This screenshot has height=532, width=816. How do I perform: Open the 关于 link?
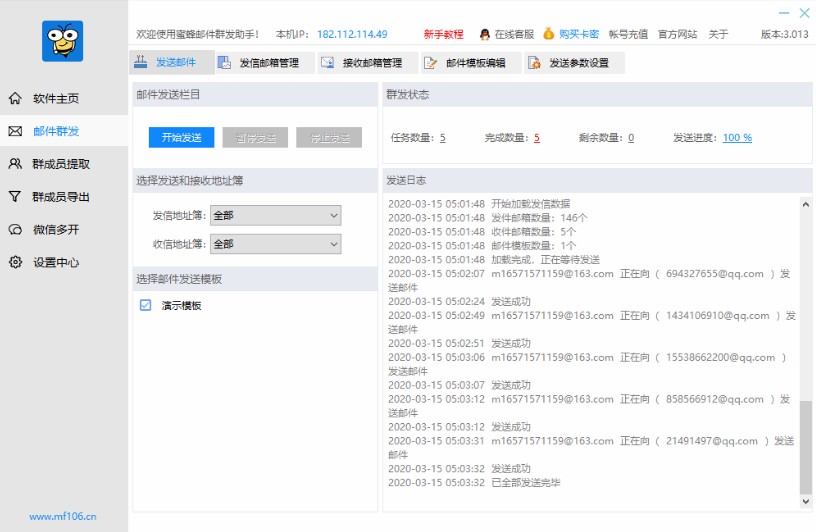[718, 34]
